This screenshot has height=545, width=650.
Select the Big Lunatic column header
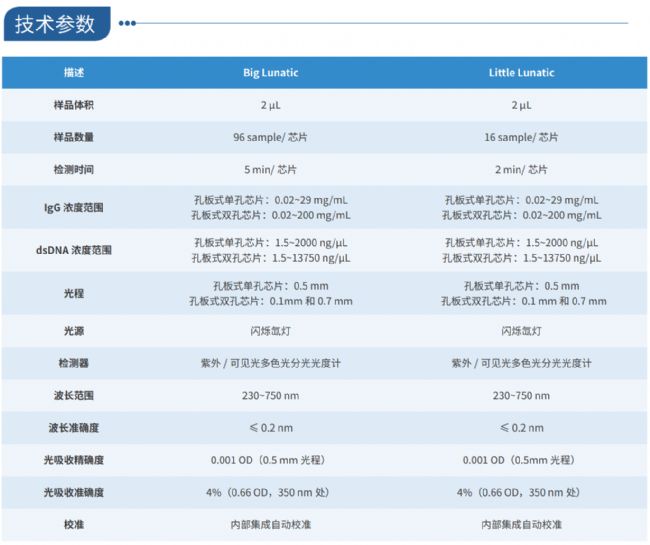pyautogui.click(x=270, y=73)
